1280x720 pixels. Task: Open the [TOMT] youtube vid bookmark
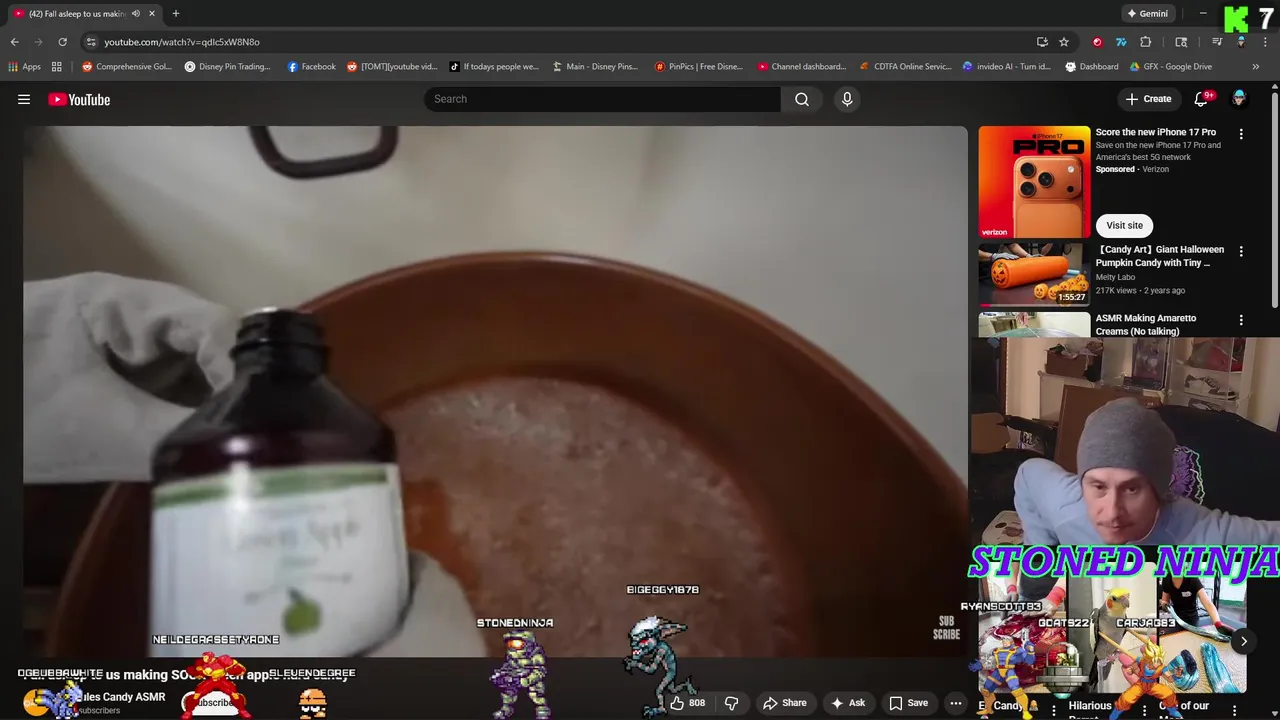click(392, 67)
